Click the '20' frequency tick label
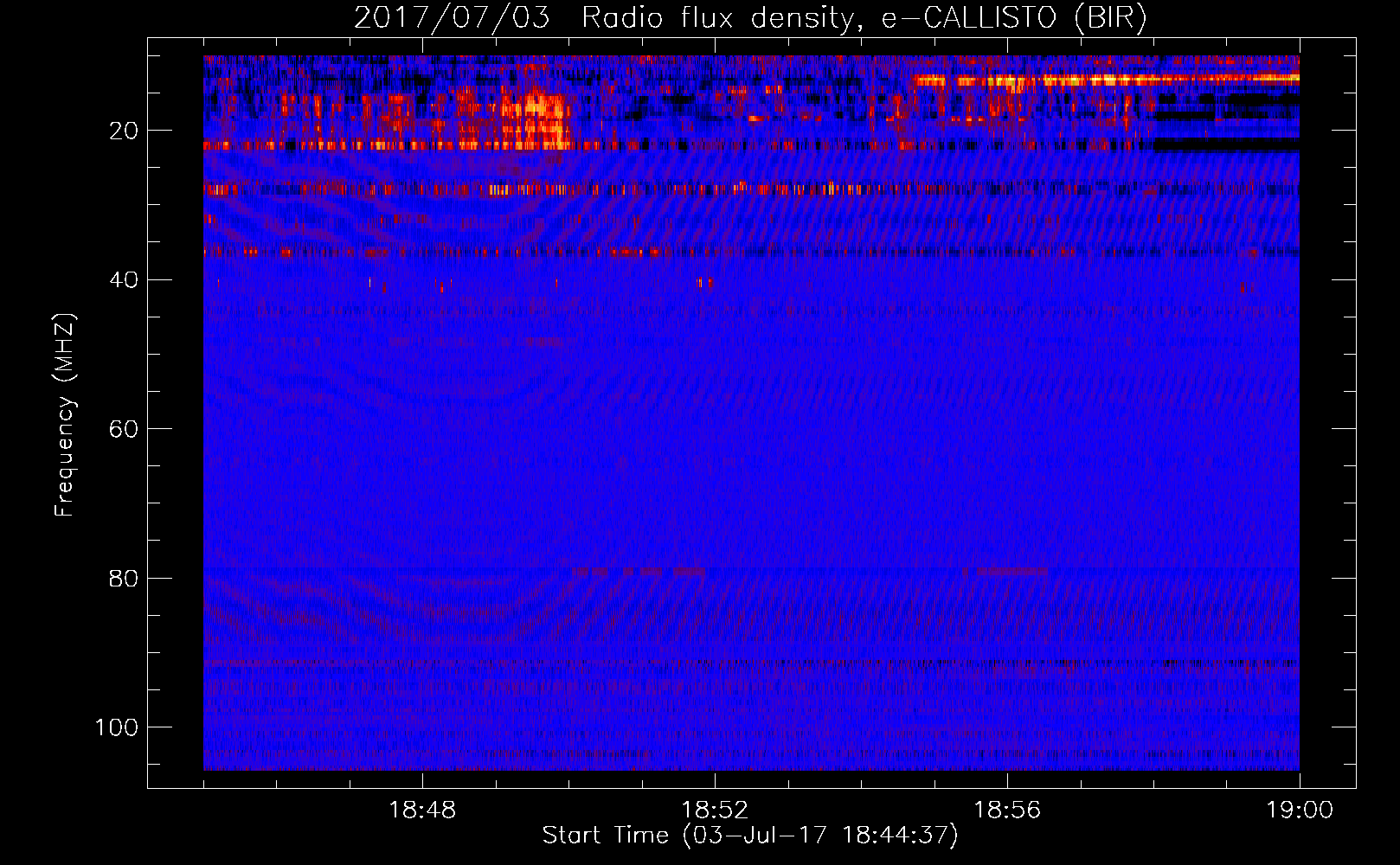Screen dimensions: 1400x865 [124, 131]
